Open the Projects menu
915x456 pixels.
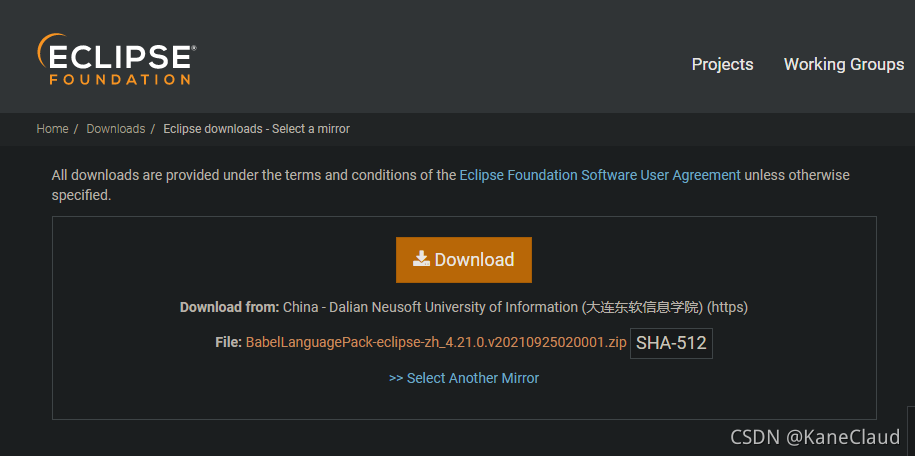coord(722,64)
